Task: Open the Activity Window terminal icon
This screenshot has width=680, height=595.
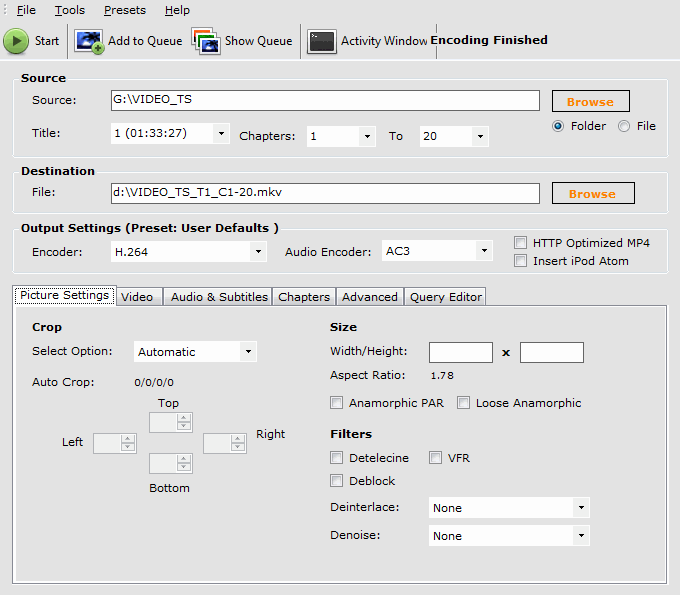Action: pos(322,42)
